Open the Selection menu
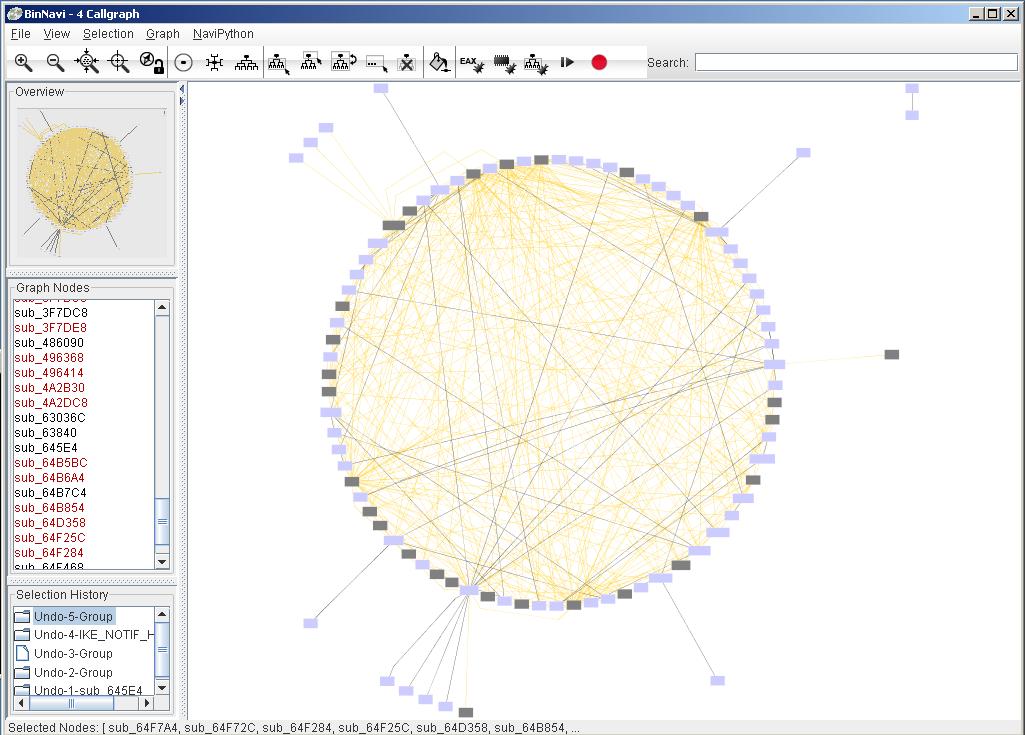The width and height of the screenshot is (1025, 735). pyautogui.click(x=108, y=34)
